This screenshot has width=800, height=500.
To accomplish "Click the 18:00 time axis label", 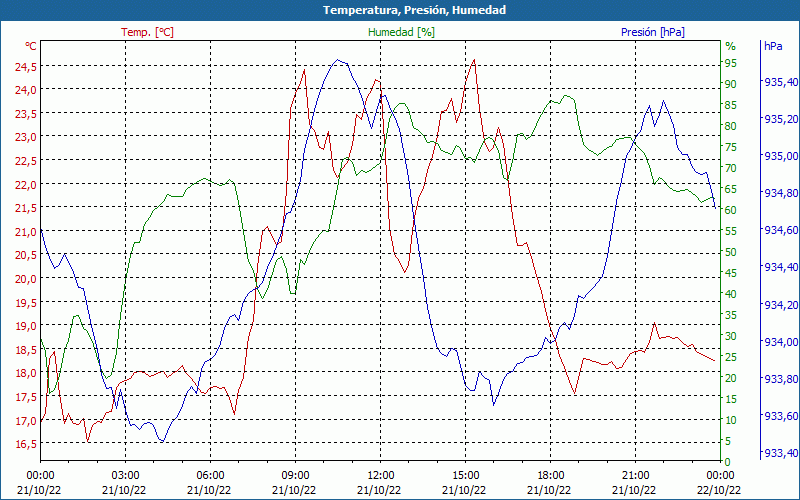I will point(551,476).
